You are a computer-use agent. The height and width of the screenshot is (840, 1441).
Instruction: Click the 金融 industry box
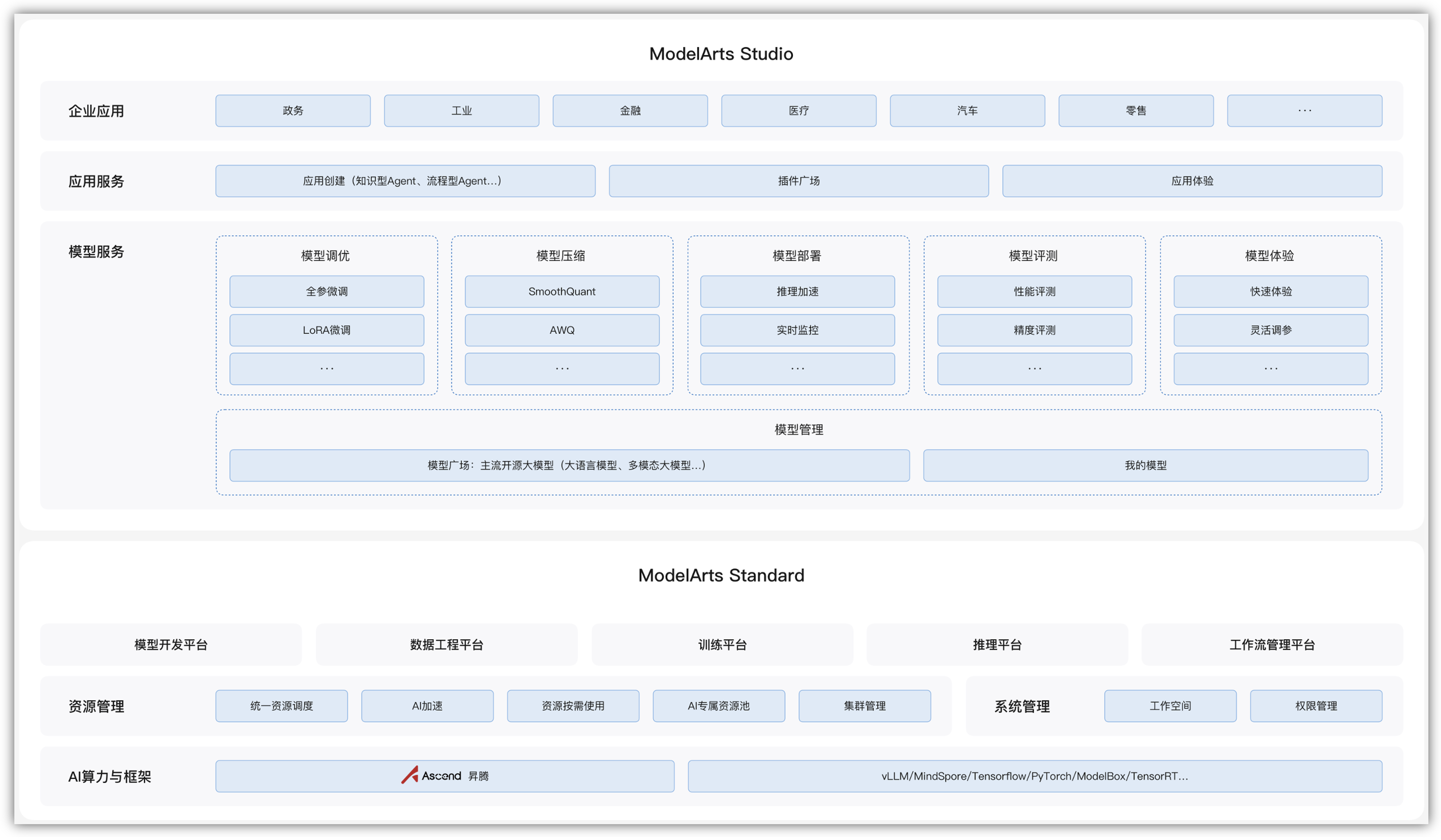[x=630, y=111]
